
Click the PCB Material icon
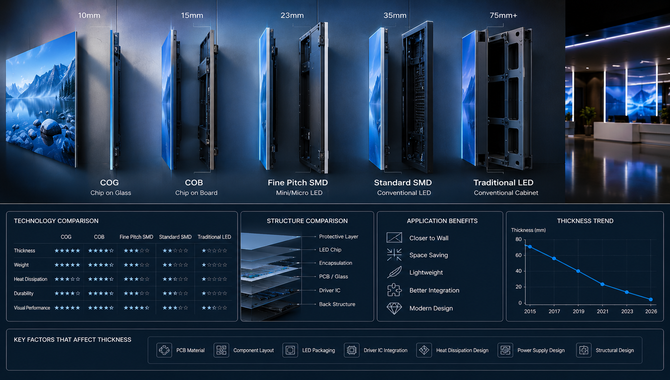(164, 350)
